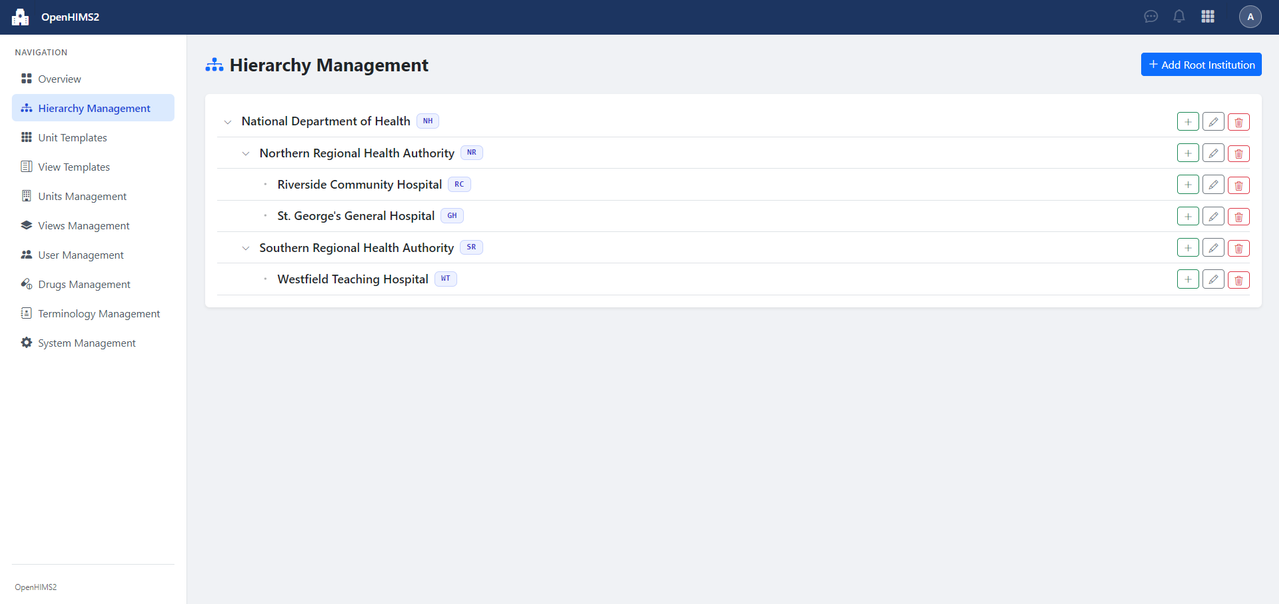Open System Management page
The width and height of the screenshot is (1279, 604).
click(x=93, y=343)
